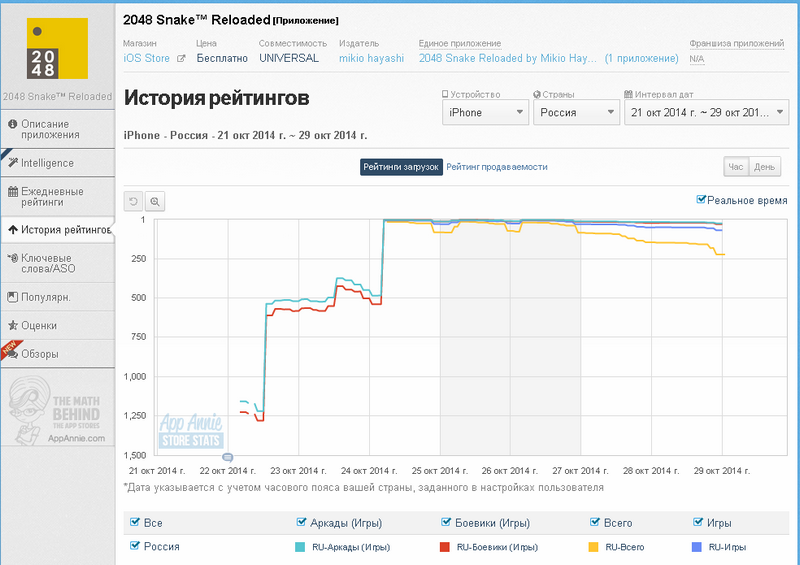Click the calendar icon beside Ежедневные рейтинги
This screenshot has height=565, width=800.
coord(13,191)
